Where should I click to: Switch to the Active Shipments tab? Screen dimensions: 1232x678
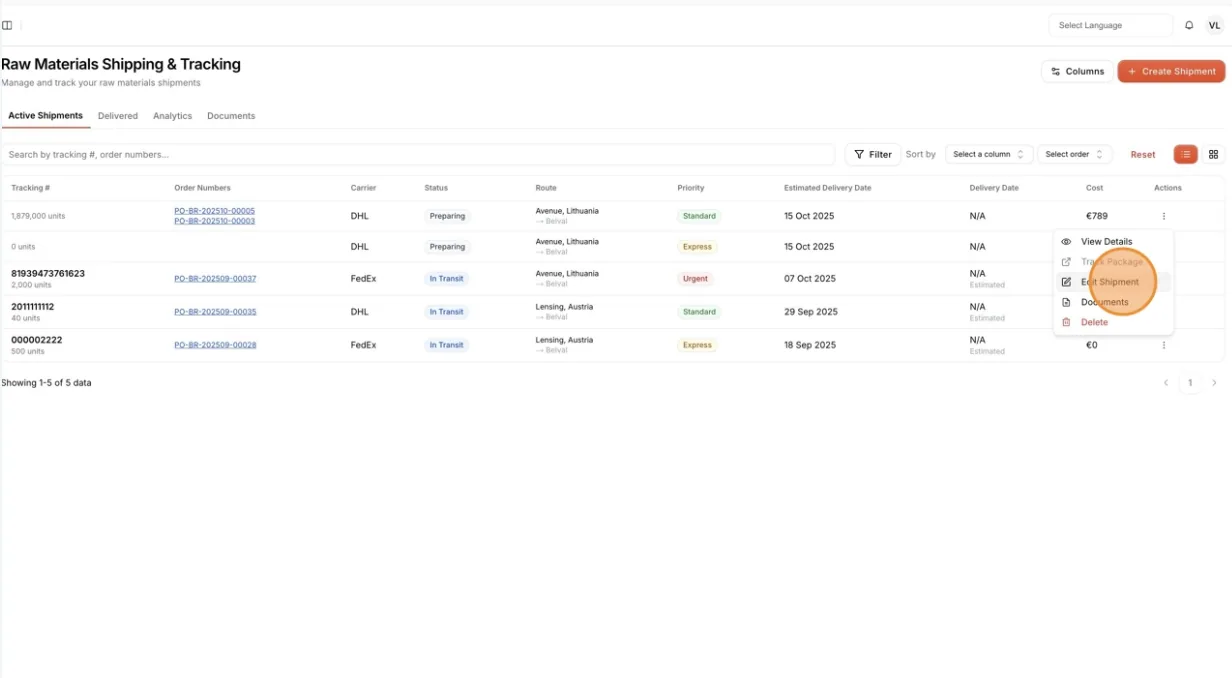(46, 116)
